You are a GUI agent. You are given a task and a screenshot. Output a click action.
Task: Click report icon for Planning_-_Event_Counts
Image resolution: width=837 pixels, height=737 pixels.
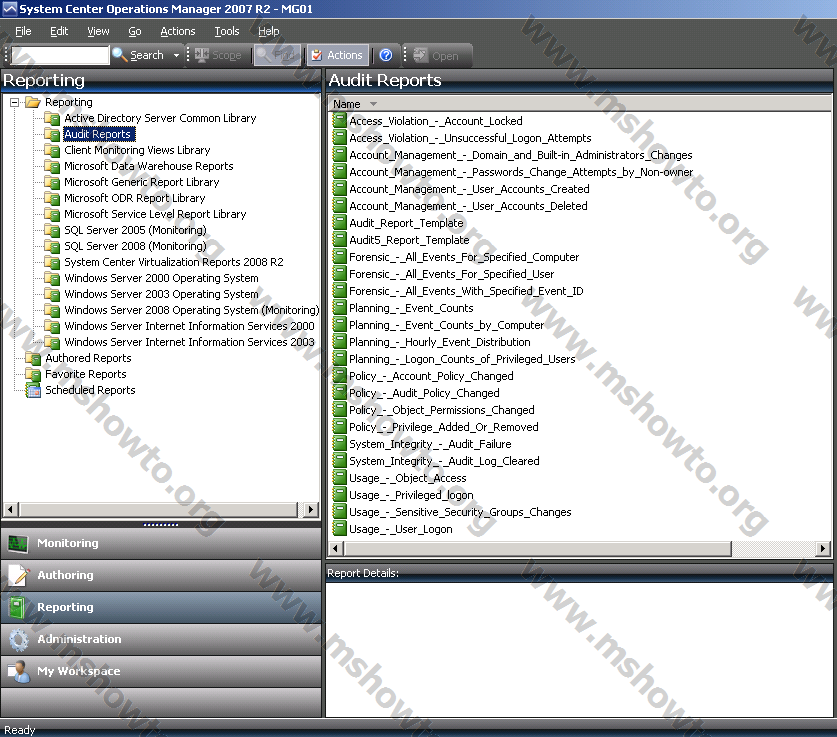(x=339, y=308)
